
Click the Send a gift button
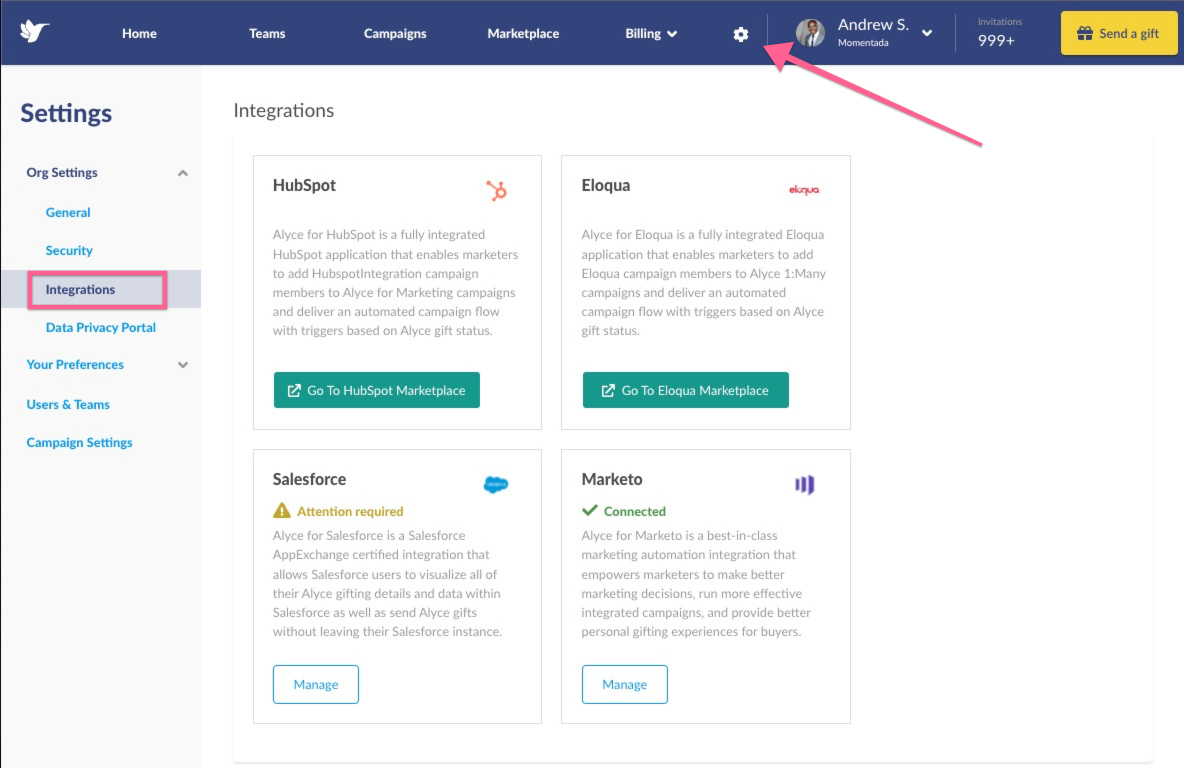1119,33
